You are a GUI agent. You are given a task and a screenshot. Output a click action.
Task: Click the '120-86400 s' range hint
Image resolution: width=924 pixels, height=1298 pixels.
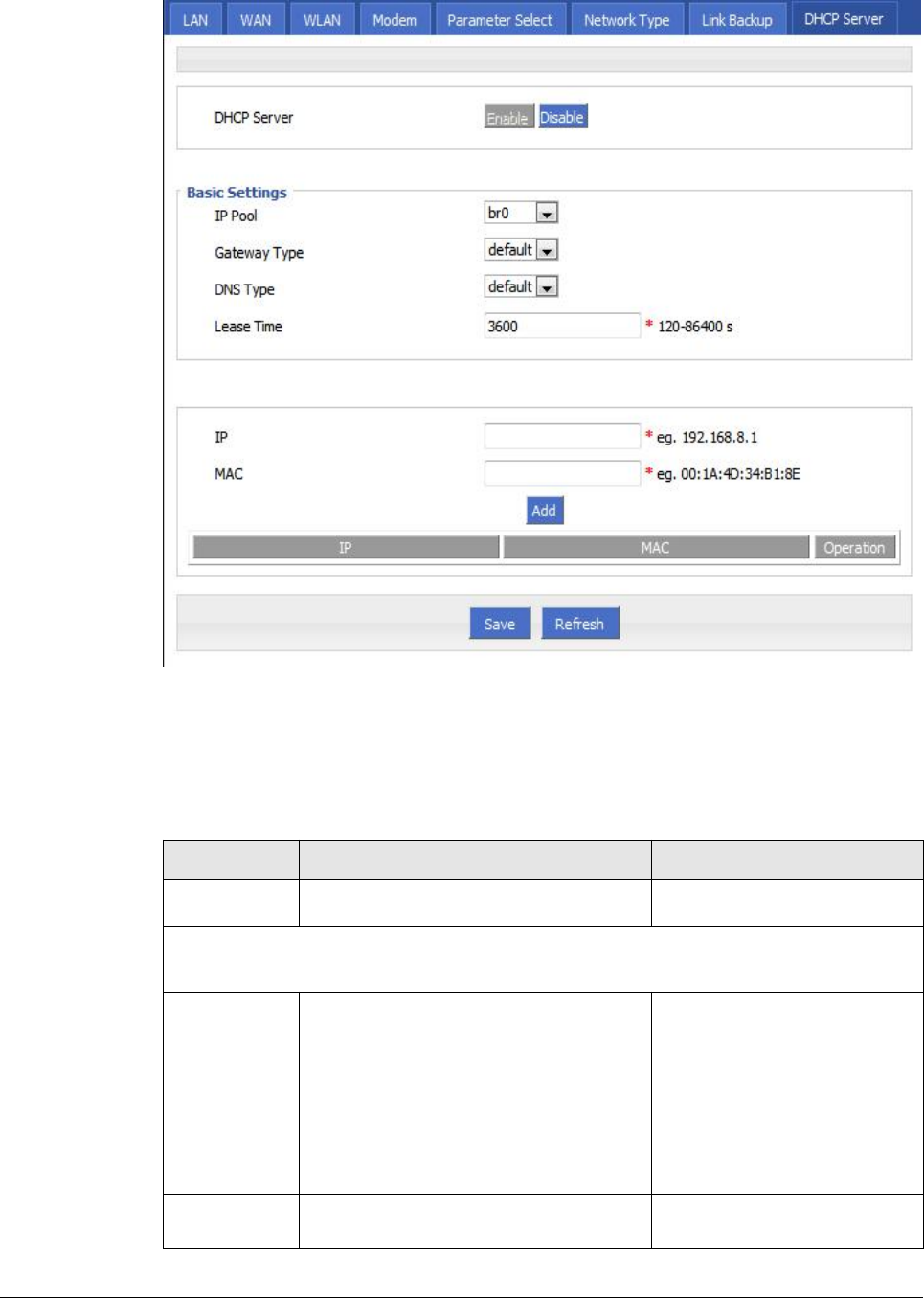[x=695, y=327]
